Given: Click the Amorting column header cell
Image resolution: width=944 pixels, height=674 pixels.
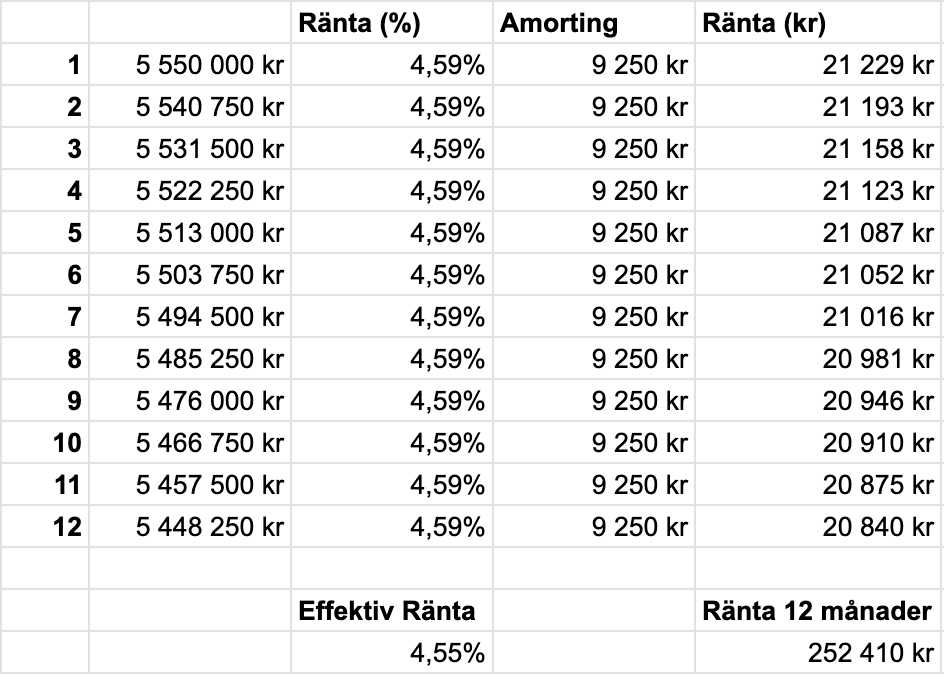Looking at the screenshot, I should coord(593,23).
